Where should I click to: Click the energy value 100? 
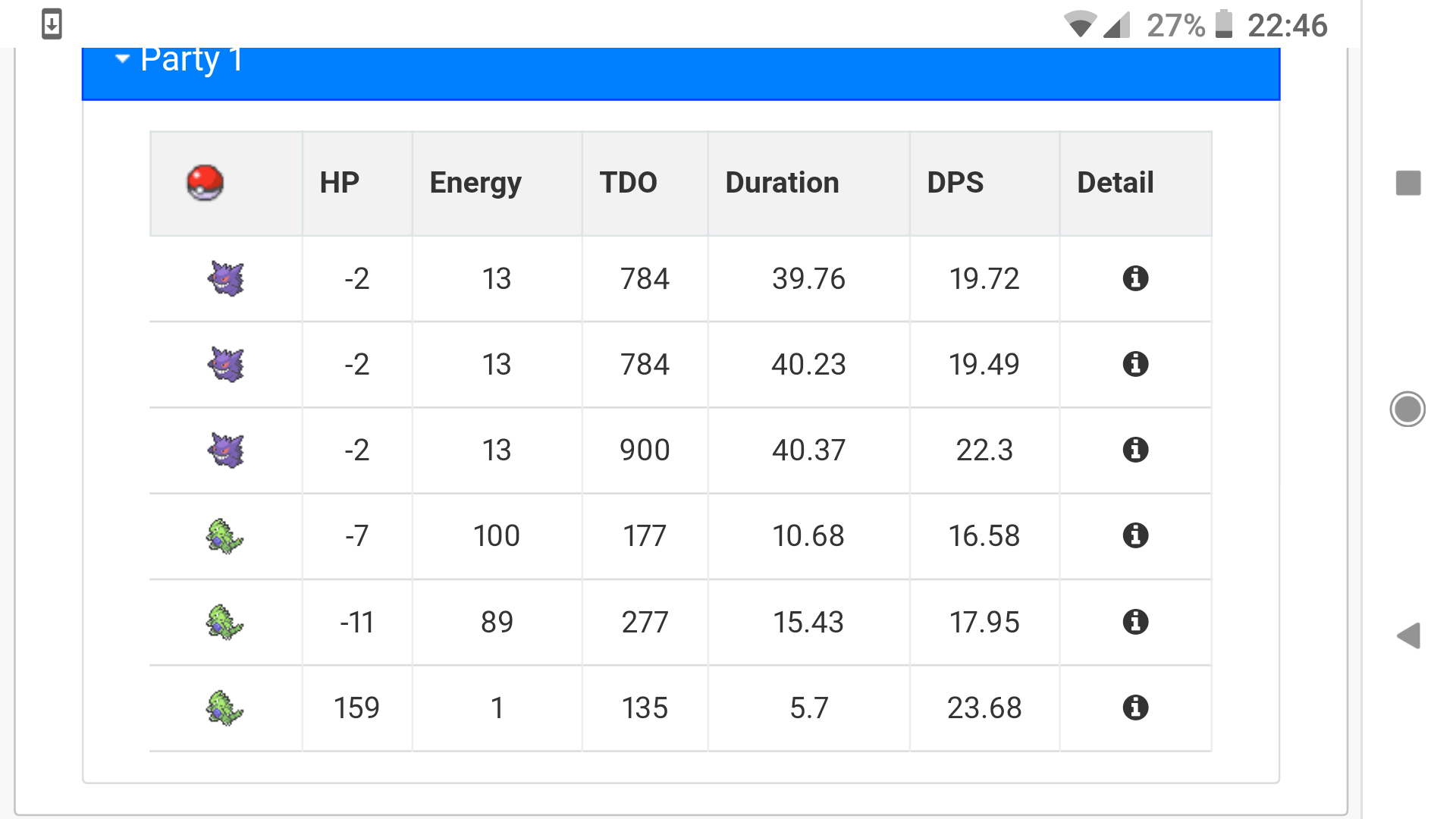pyautogui.click(x=497, y=536)
